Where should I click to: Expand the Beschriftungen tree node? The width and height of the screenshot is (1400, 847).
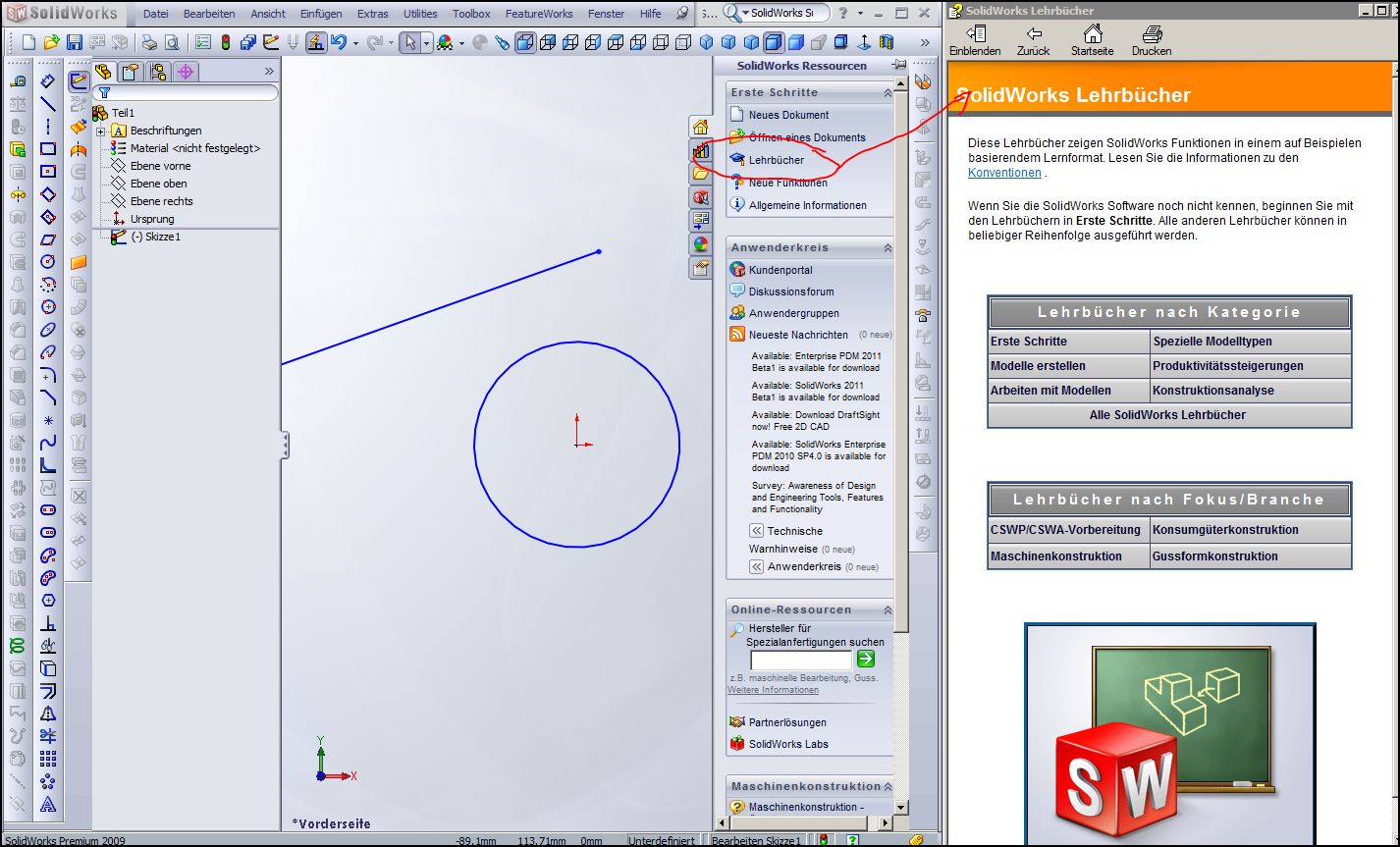coord(101,131)
